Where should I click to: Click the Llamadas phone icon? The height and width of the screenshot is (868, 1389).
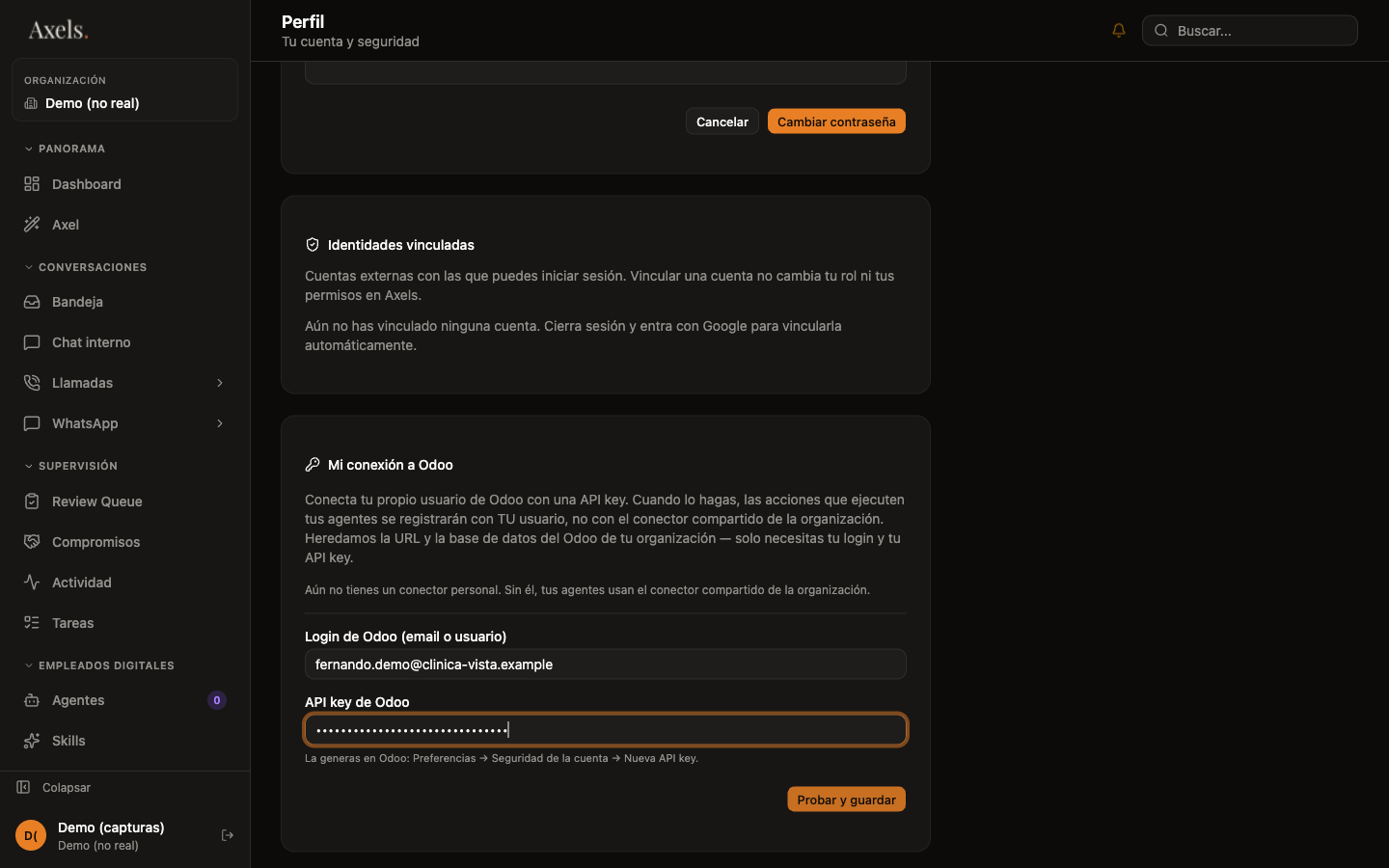click(x=32, y=383)
